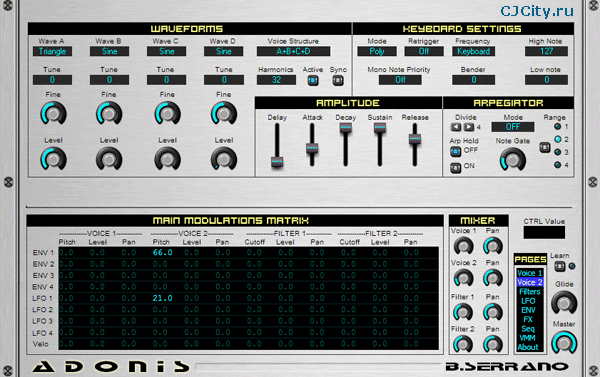The height and width of the screenshot is (377, 600).
Task: Click the Harmonics value field showing 32
Action: point(276,80)
